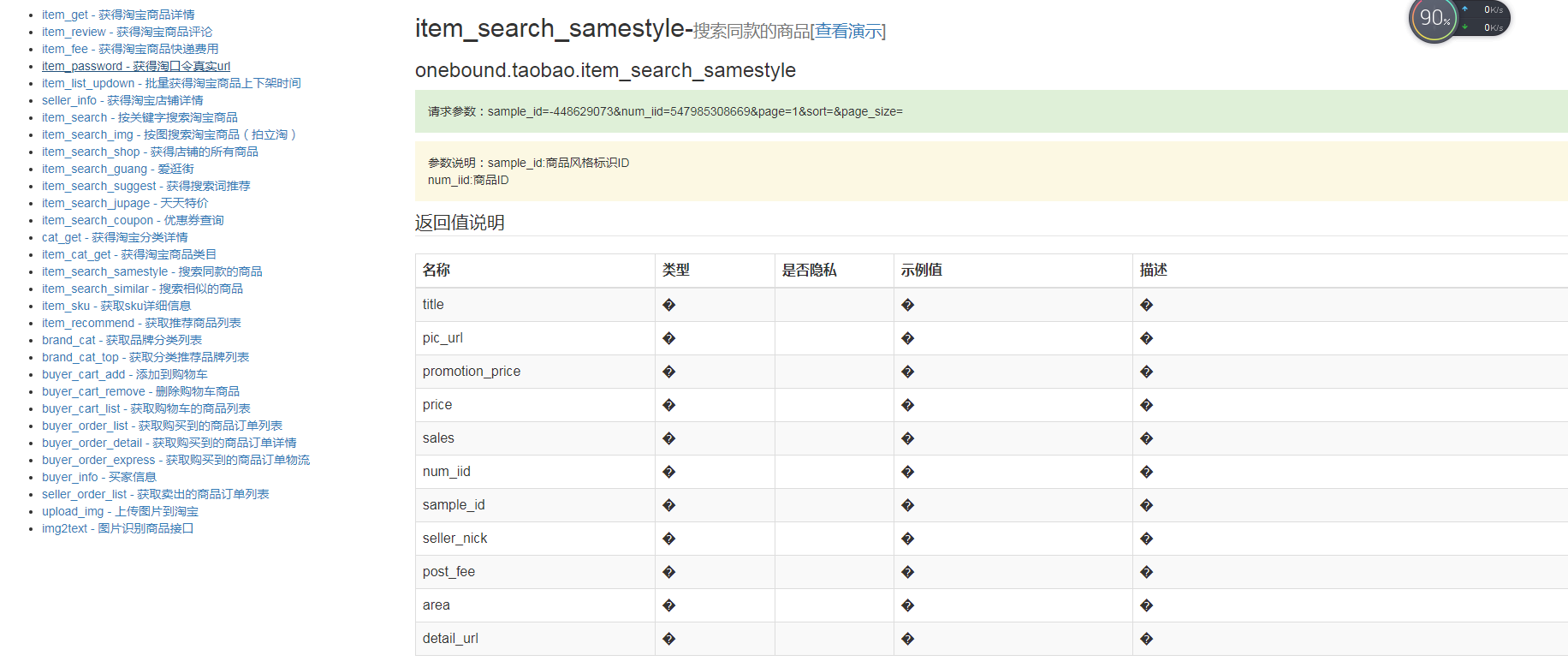Open the item_search_similar link

tap(142, 289)
